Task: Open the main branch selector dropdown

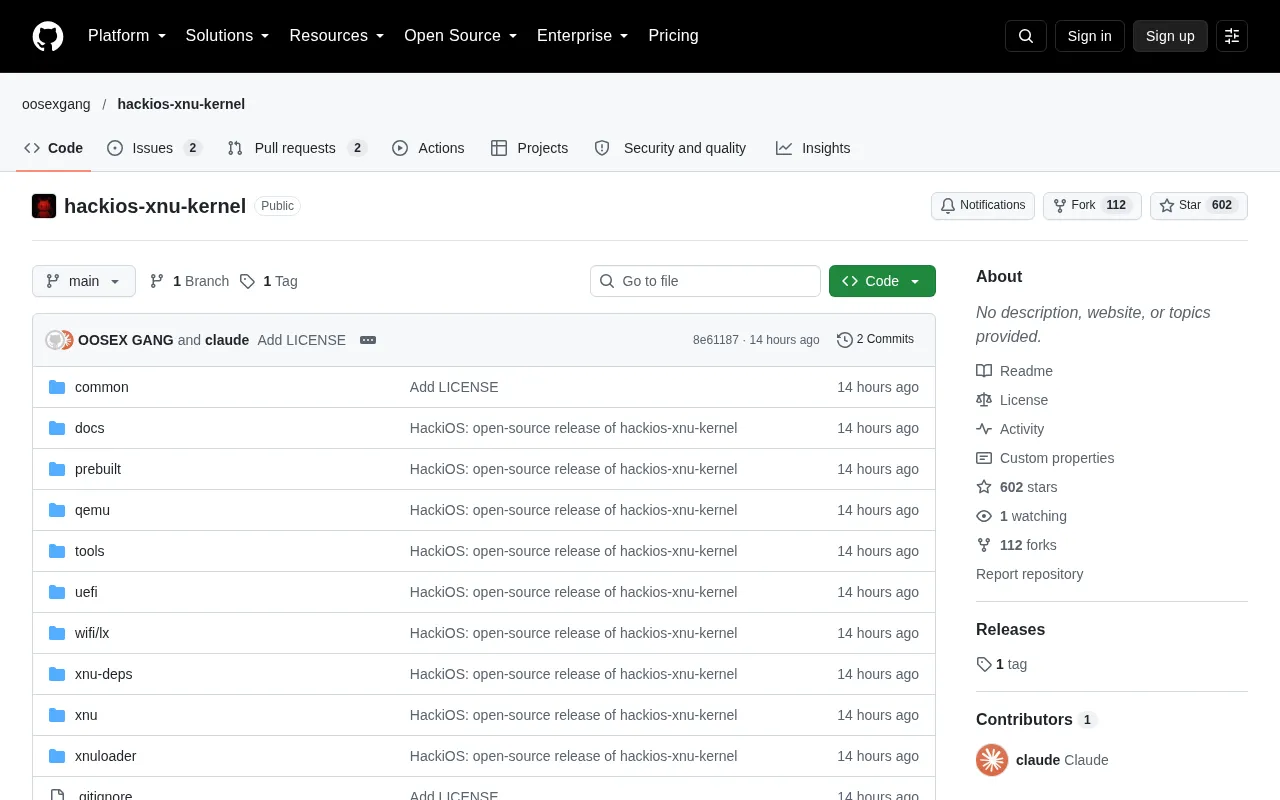Action: (x=84, y=281)
